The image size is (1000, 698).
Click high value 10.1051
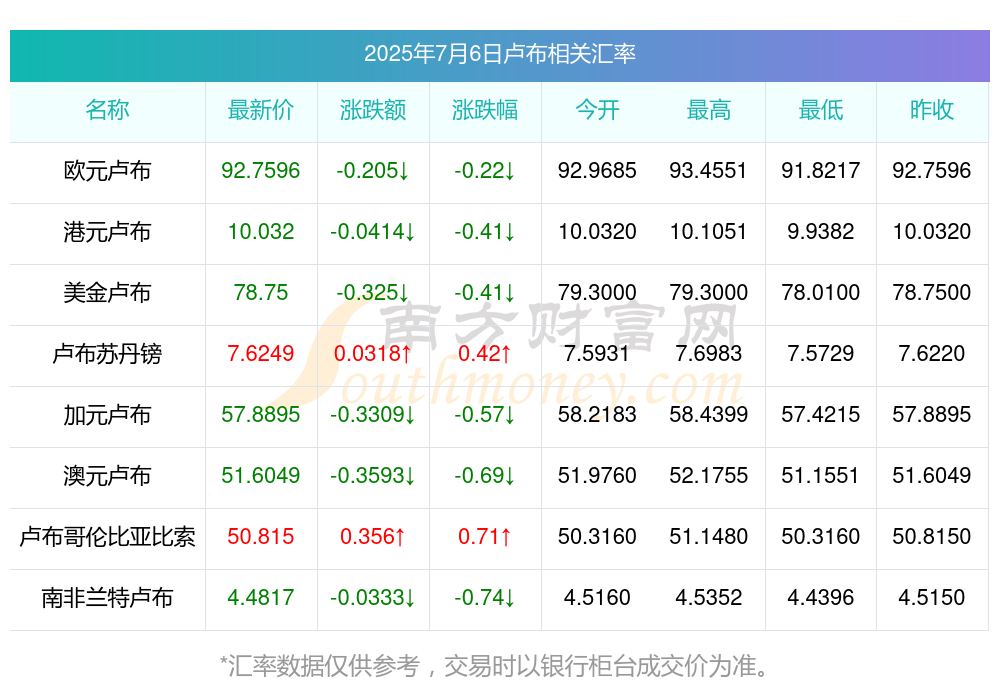[x=709, y=232]
